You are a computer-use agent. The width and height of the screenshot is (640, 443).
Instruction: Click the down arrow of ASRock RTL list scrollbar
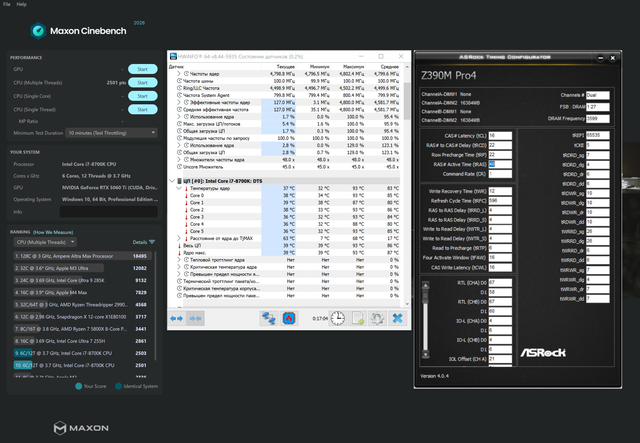(x=425, y=354)
